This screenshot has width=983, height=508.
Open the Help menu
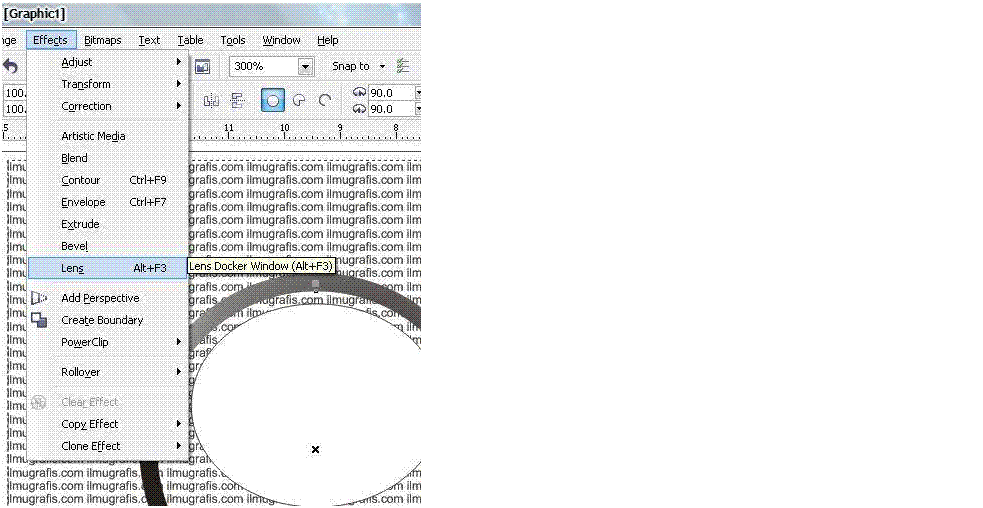[x=327, y=40]
